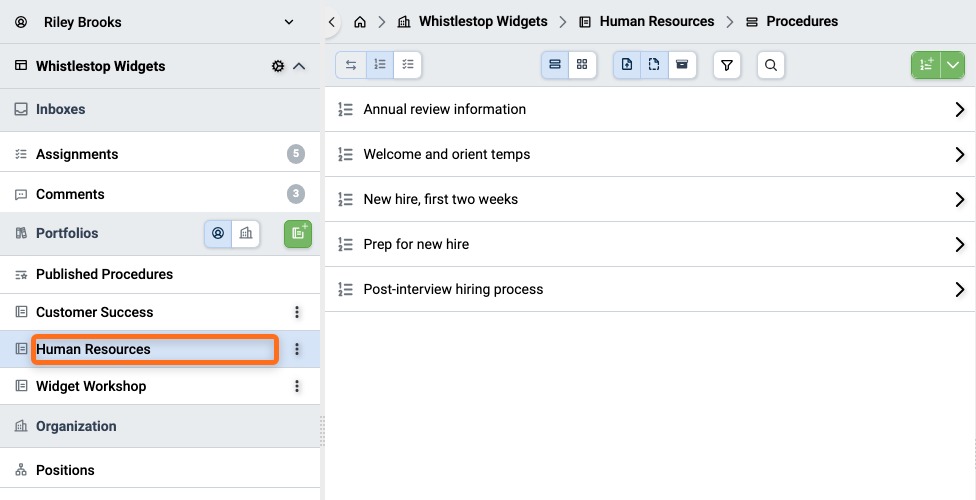Expand the Annual review information row chevron
The height and width of the screenshot is (500, 976).
point(959,110)
